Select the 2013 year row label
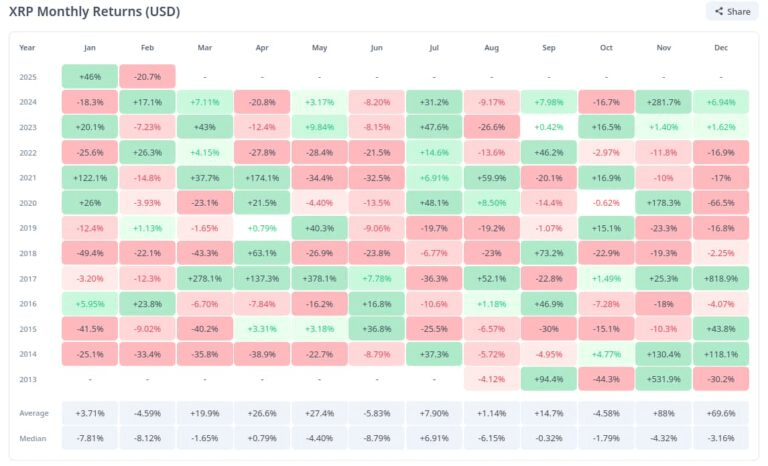Image resolution: width=768 pixels, height=466 pixels. pyautogui.click(x=27, y=378)
